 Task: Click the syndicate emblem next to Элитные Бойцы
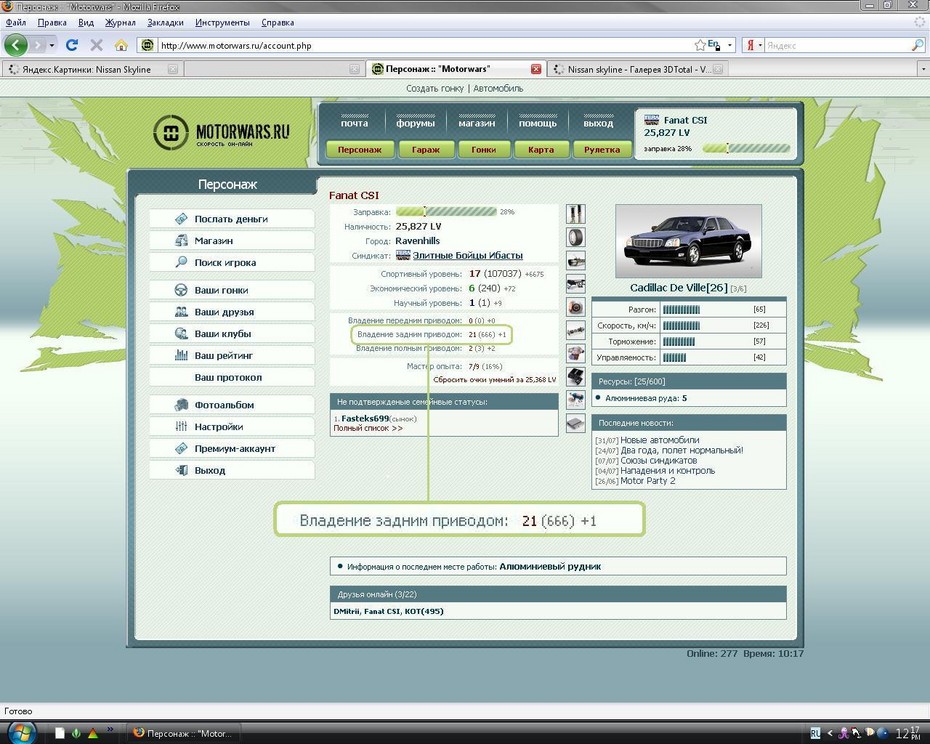click(x=403, y=255)
